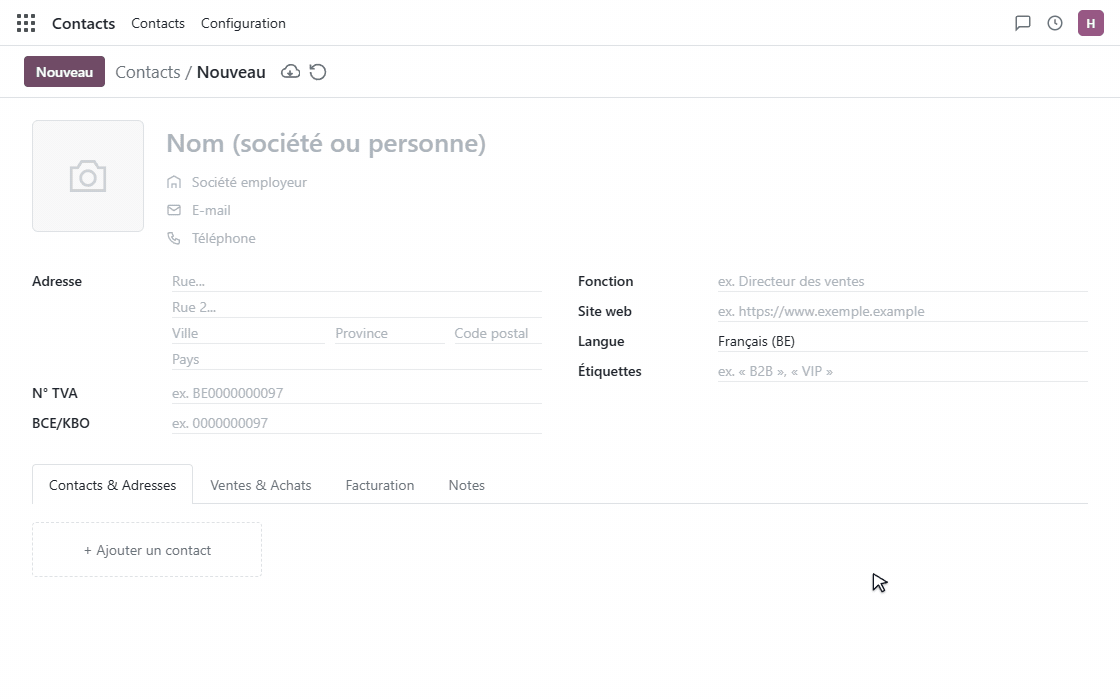This screenshot has width=1120, height=700.
Task: Click the e-mail envelope icon
Action: click(x=174, y=210)
